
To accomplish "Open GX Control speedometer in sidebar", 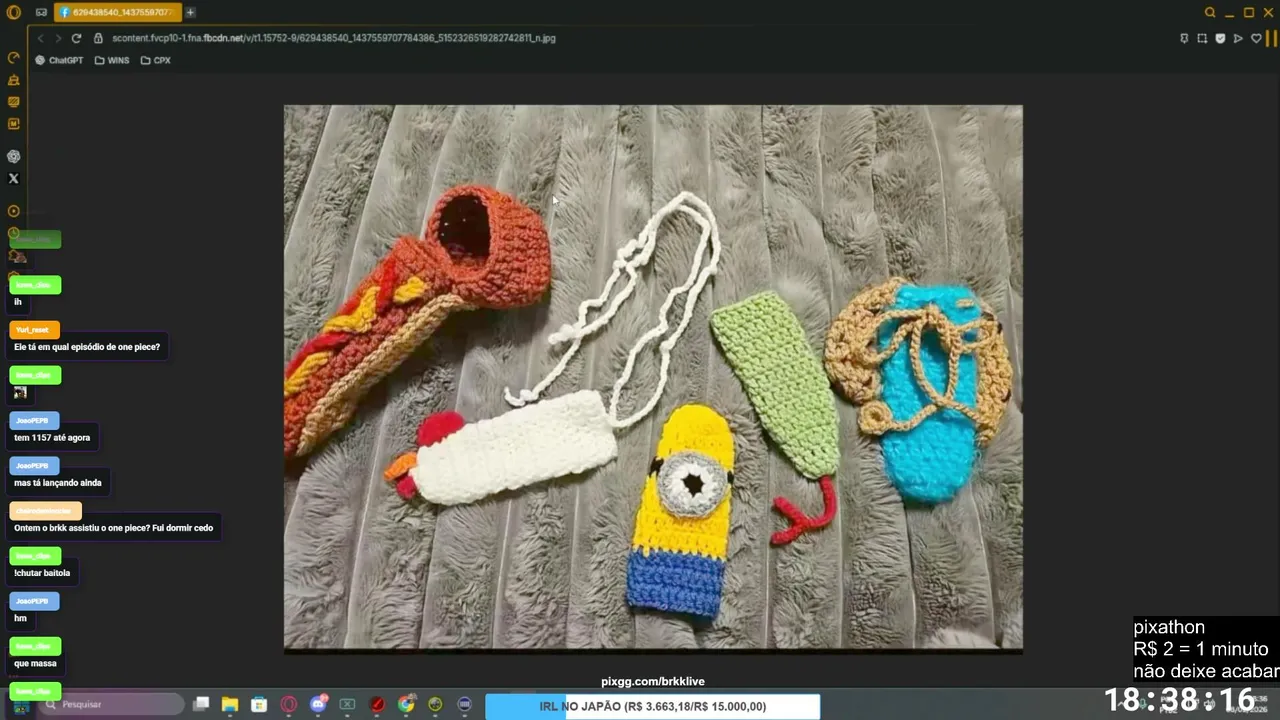I will click(14, 58).
